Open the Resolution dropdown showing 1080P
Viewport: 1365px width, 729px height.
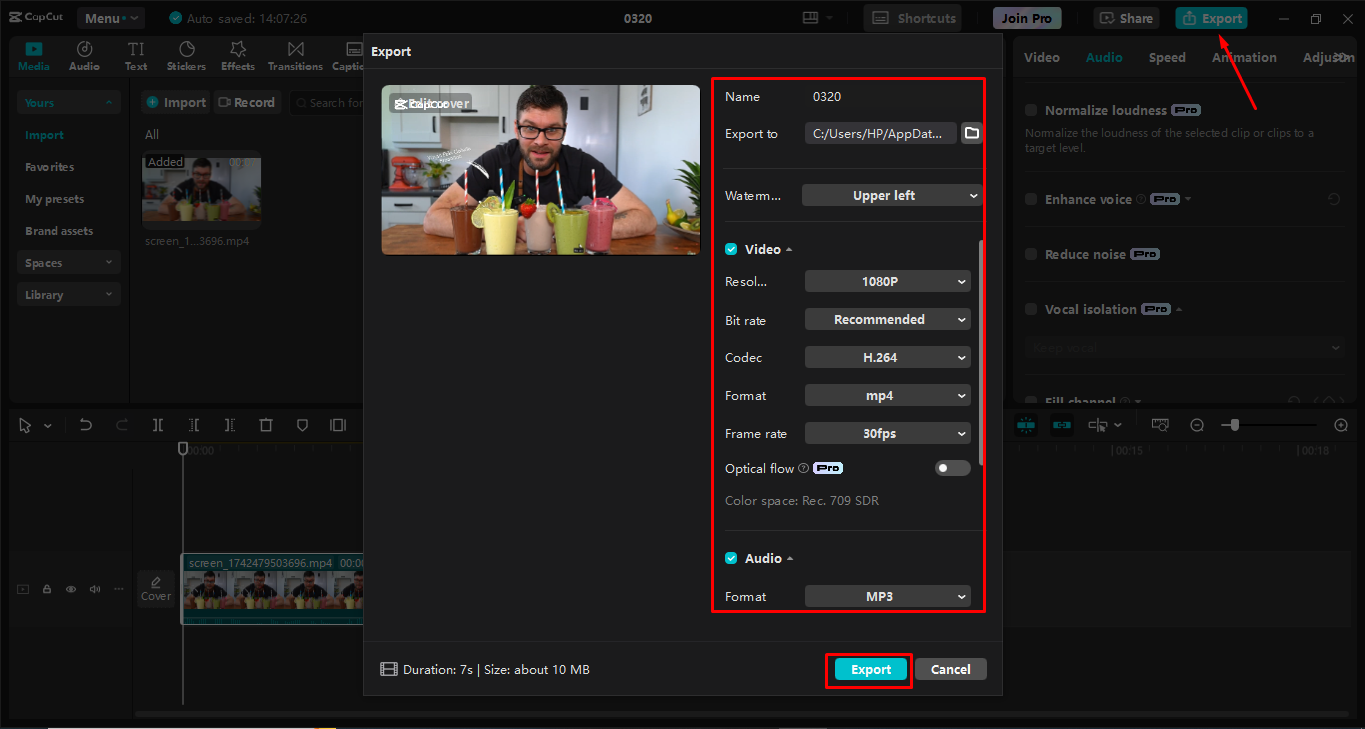point(887,281)
